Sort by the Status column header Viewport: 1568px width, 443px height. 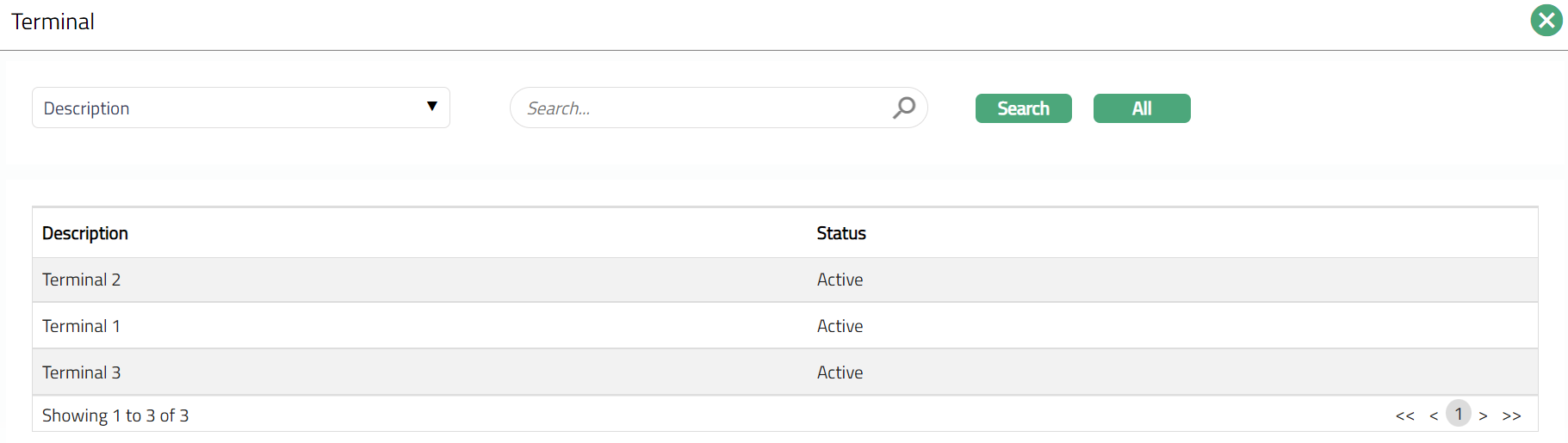click(x=841, y=233)
